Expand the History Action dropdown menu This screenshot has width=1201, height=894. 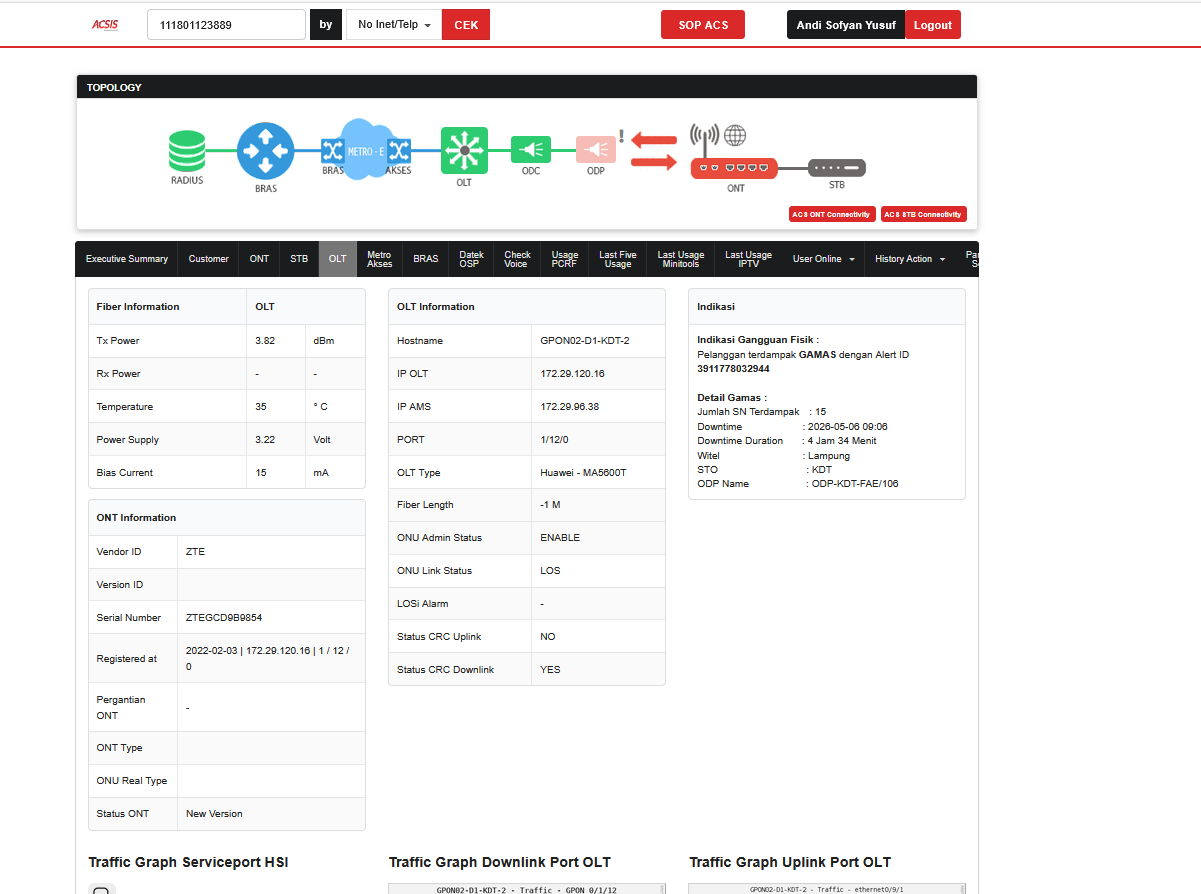click(x=910, y=259)
